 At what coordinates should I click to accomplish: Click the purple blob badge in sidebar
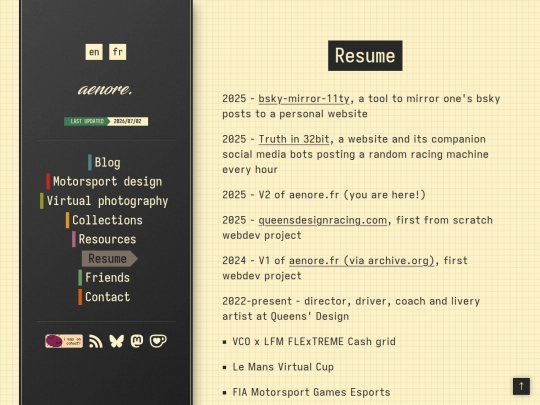(64, 341)
